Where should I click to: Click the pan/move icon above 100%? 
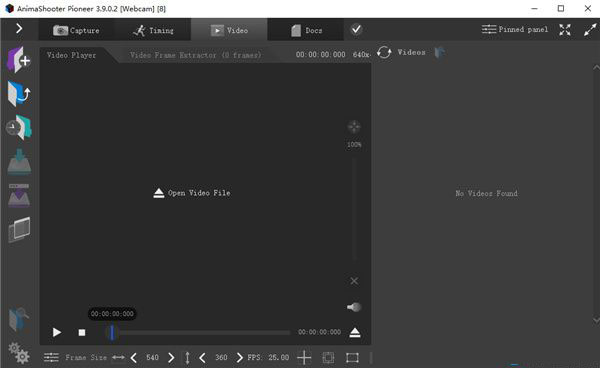pyautogui.click(x=354, y=127)
